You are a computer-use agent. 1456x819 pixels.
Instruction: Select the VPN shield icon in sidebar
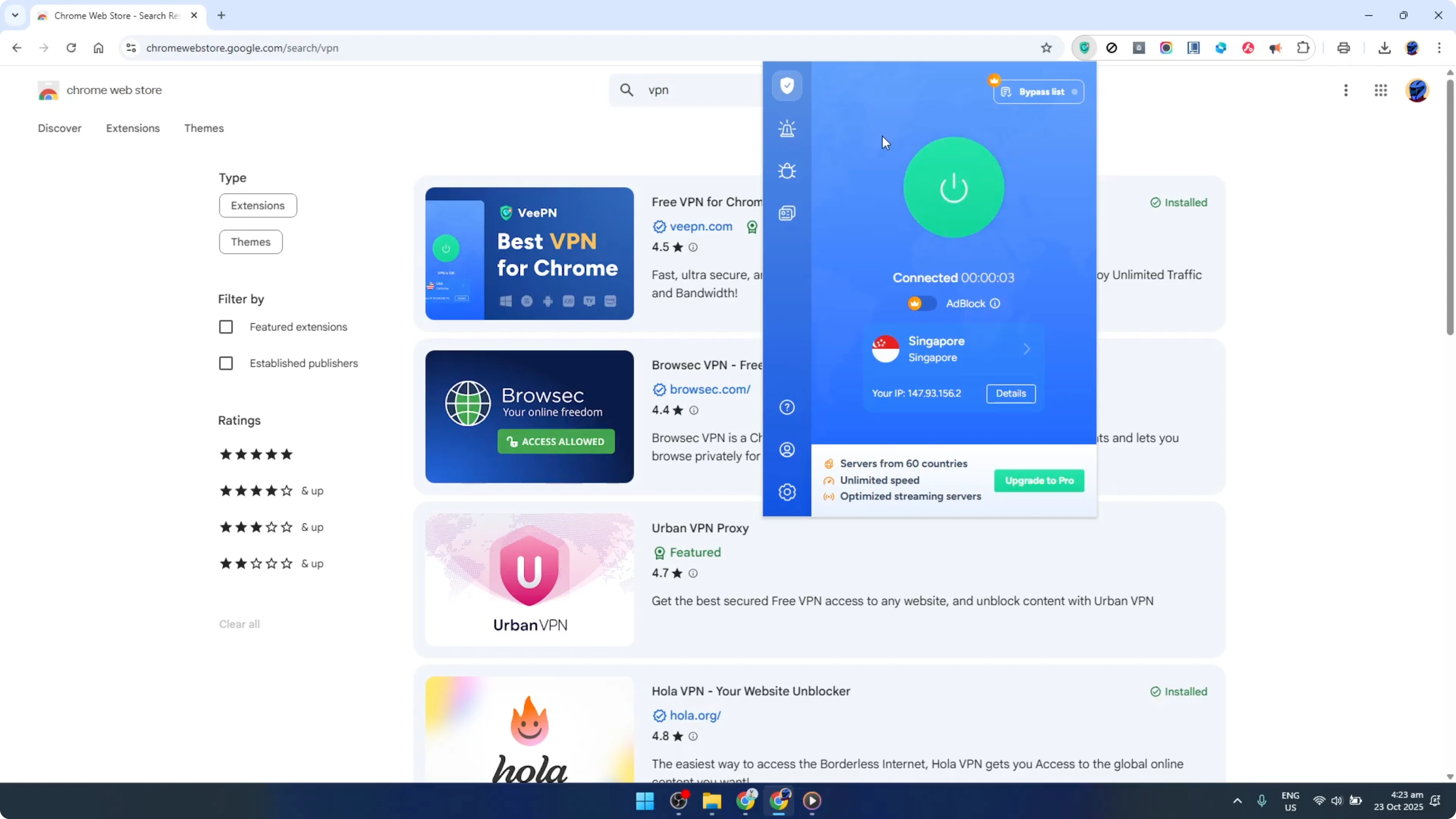tap(787, 86)
